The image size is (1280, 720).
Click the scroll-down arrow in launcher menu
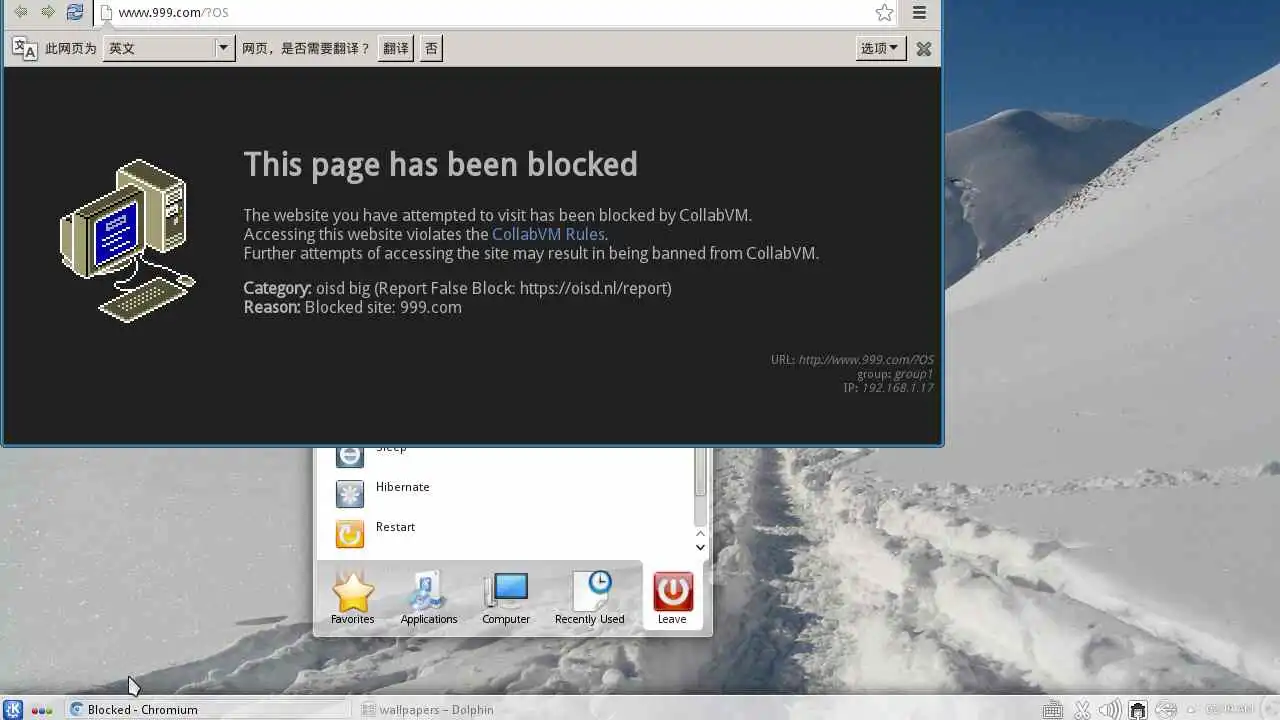tap(700, 547)
